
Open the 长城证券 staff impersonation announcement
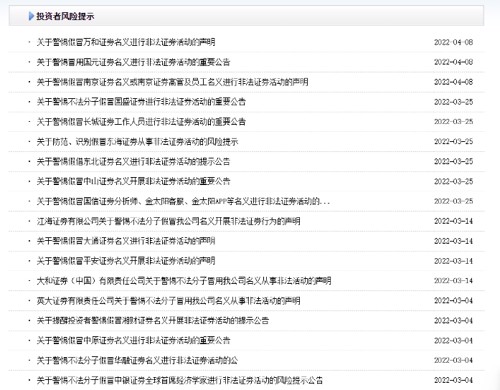click(141, 122)
